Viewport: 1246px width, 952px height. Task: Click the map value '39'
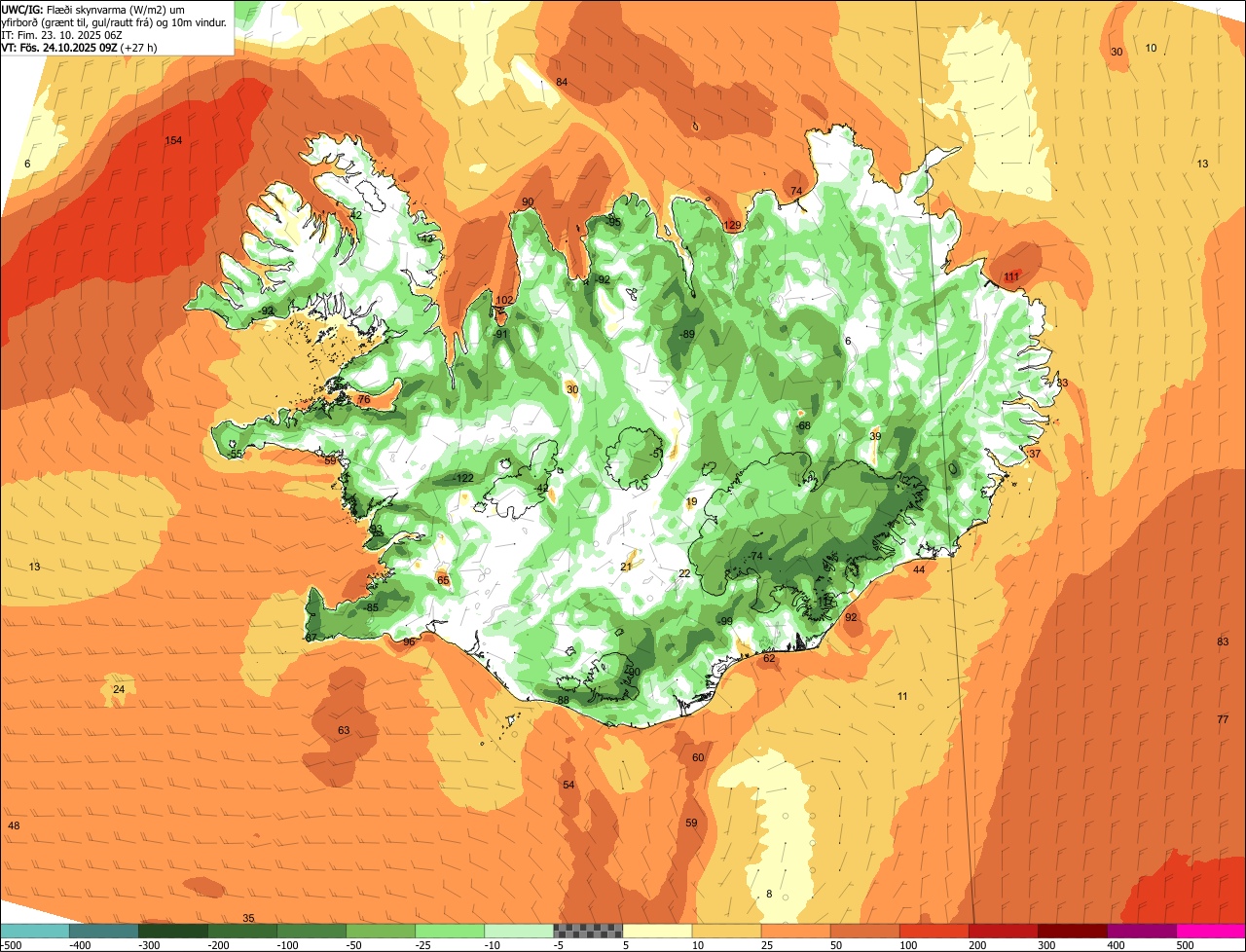[x=875, y=437]
